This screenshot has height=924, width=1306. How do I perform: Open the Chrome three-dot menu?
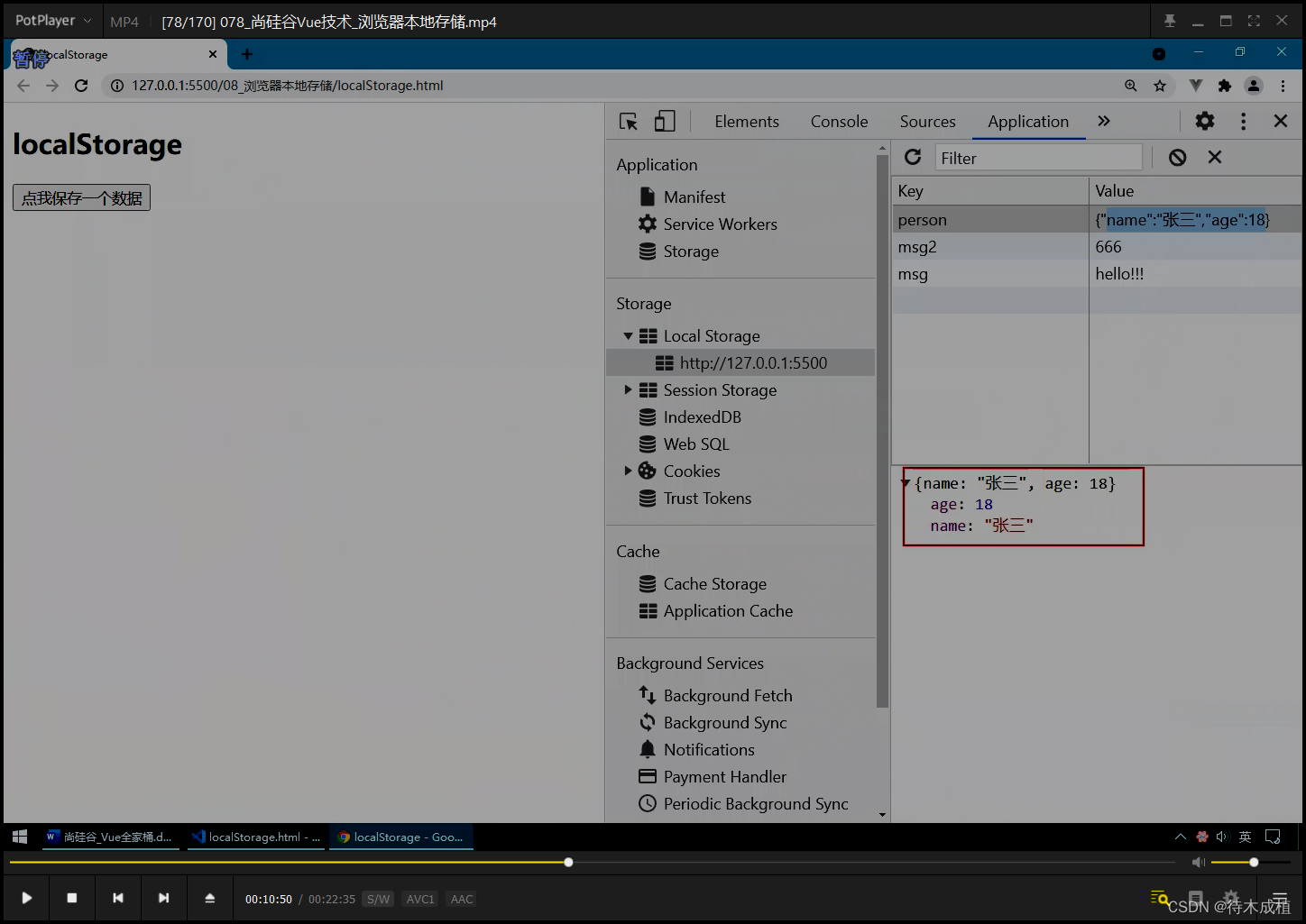point(1283,86)
